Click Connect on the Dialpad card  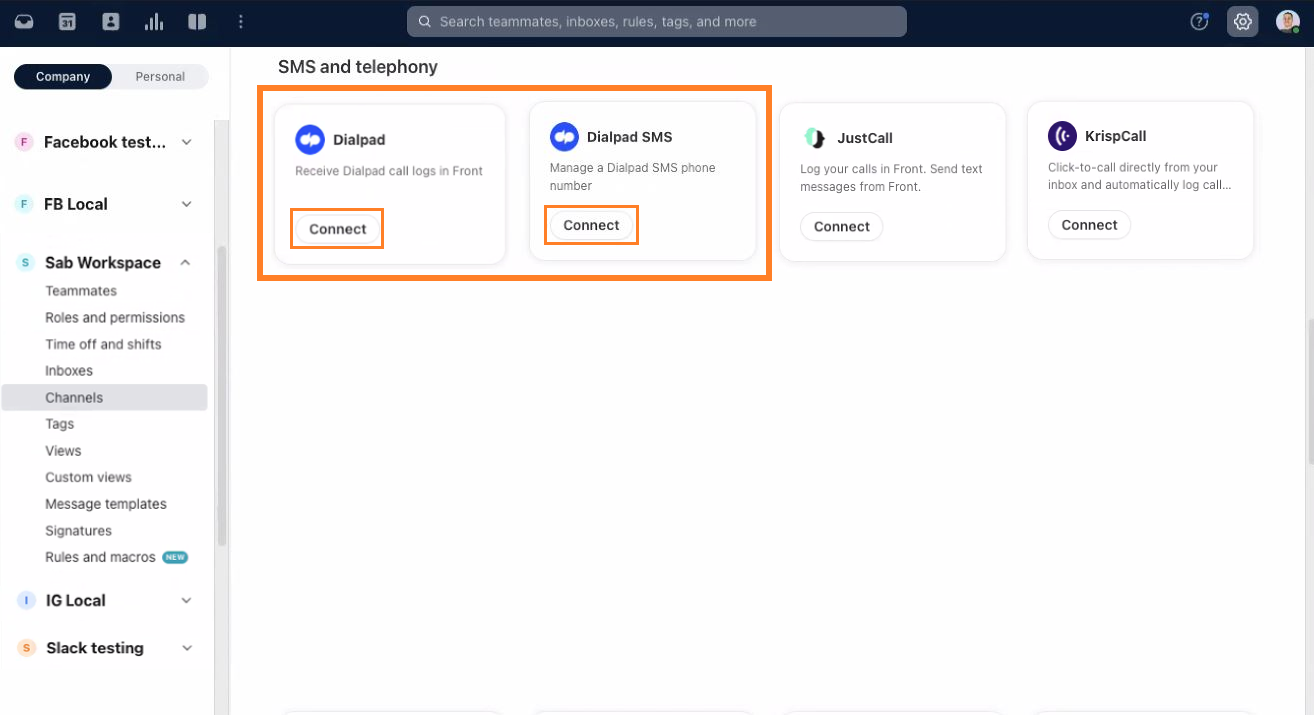pos(338,229)
